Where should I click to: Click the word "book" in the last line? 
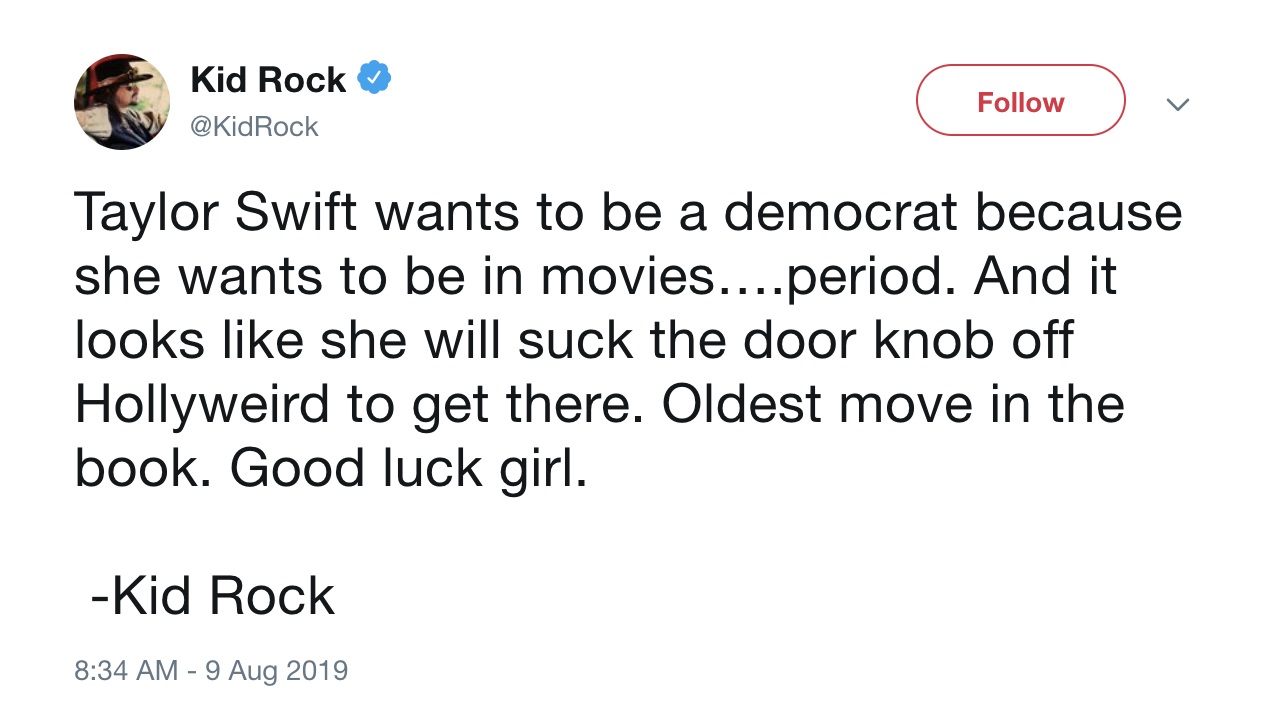[x=137, y=469]
